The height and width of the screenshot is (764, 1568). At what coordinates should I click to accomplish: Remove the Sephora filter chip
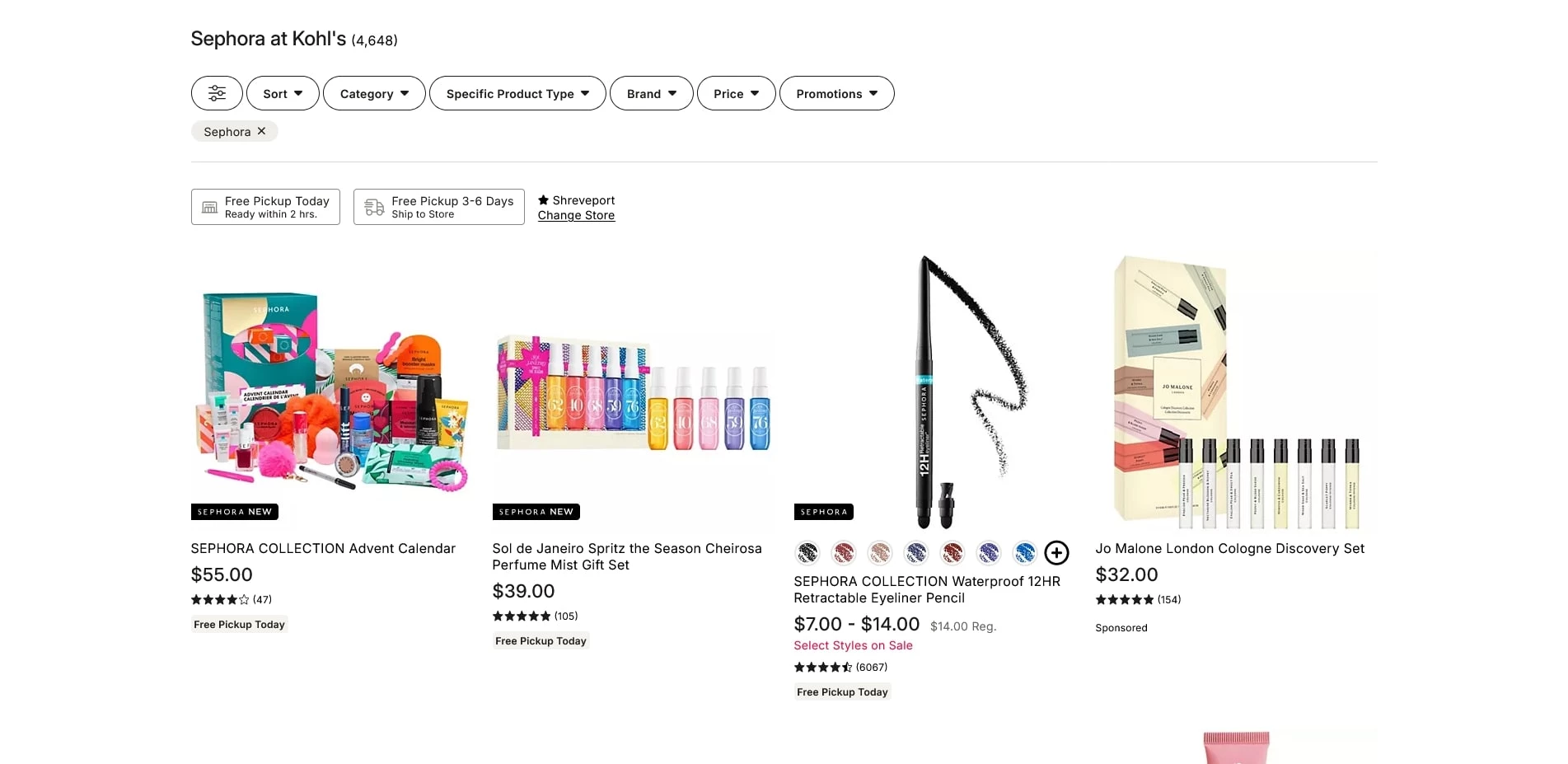pos(261,131)
